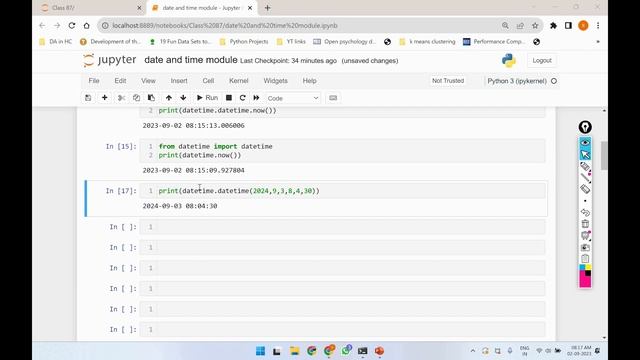
Task: Open the Python Projects bookmark folder
Action: click(x=244, y=42)
